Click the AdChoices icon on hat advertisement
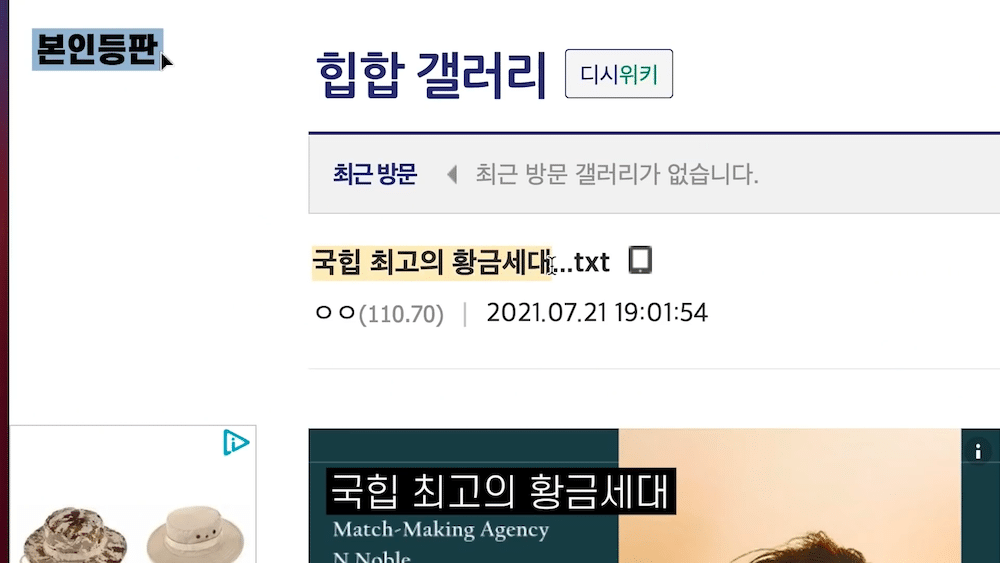 (235, 442)
